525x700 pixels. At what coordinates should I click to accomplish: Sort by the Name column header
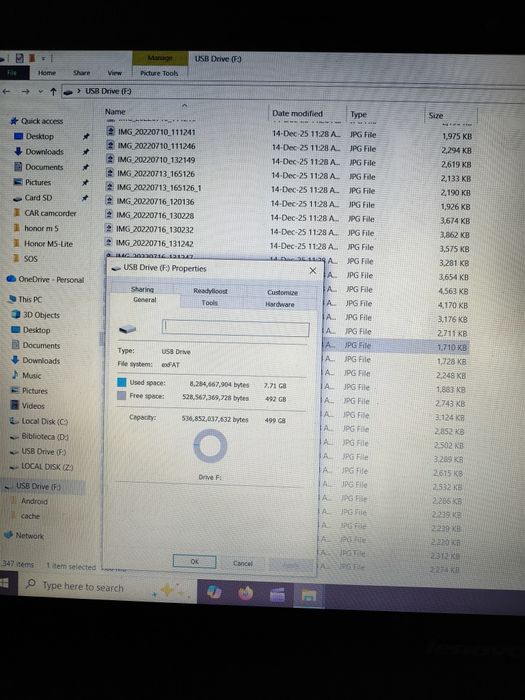point(115,112)
